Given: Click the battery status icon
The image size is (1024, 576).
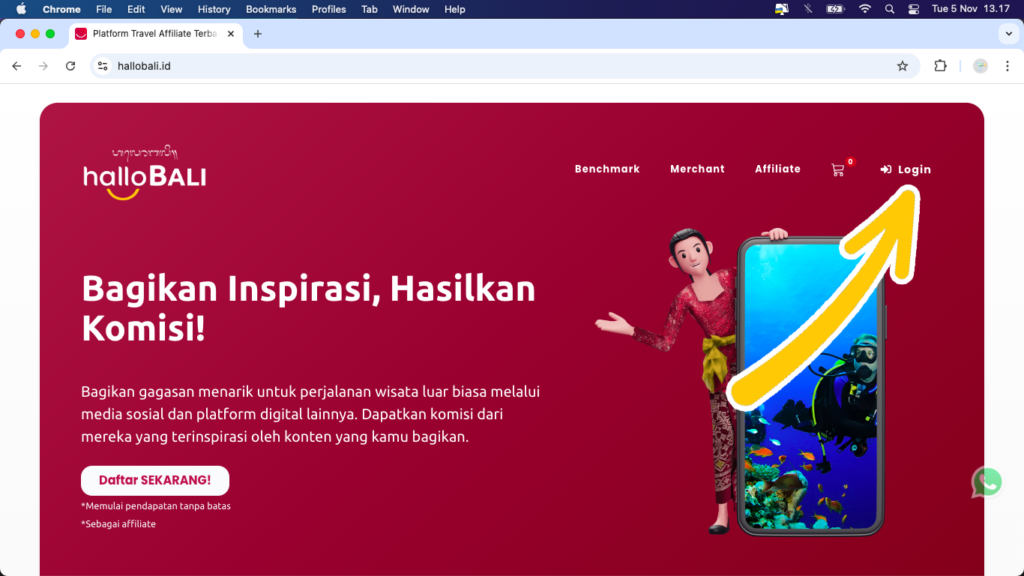Looking at the screenshot, I should [x=835, y=9].
